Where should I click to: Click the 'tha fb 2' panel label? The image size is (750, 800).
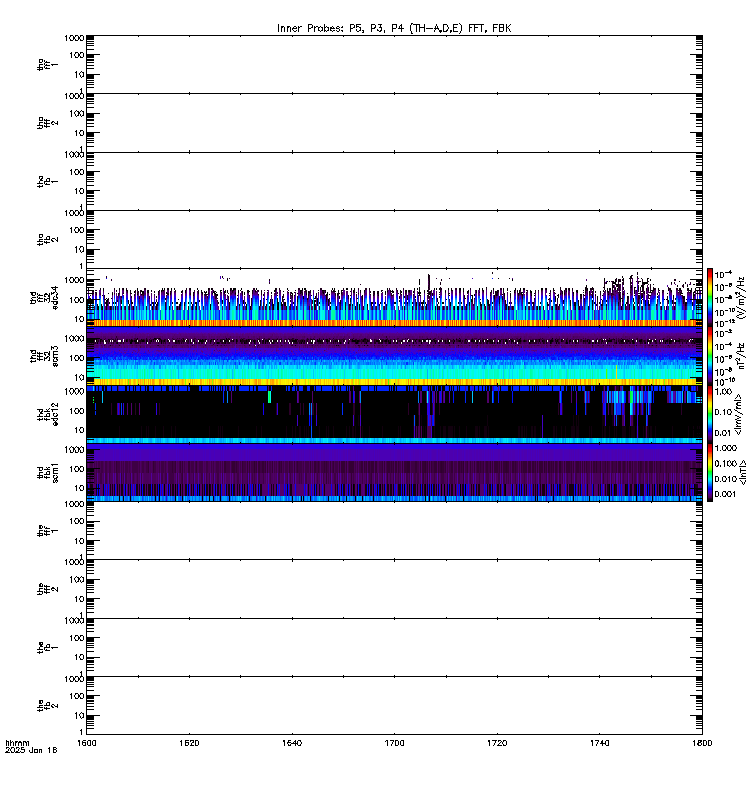coord(47,239)
